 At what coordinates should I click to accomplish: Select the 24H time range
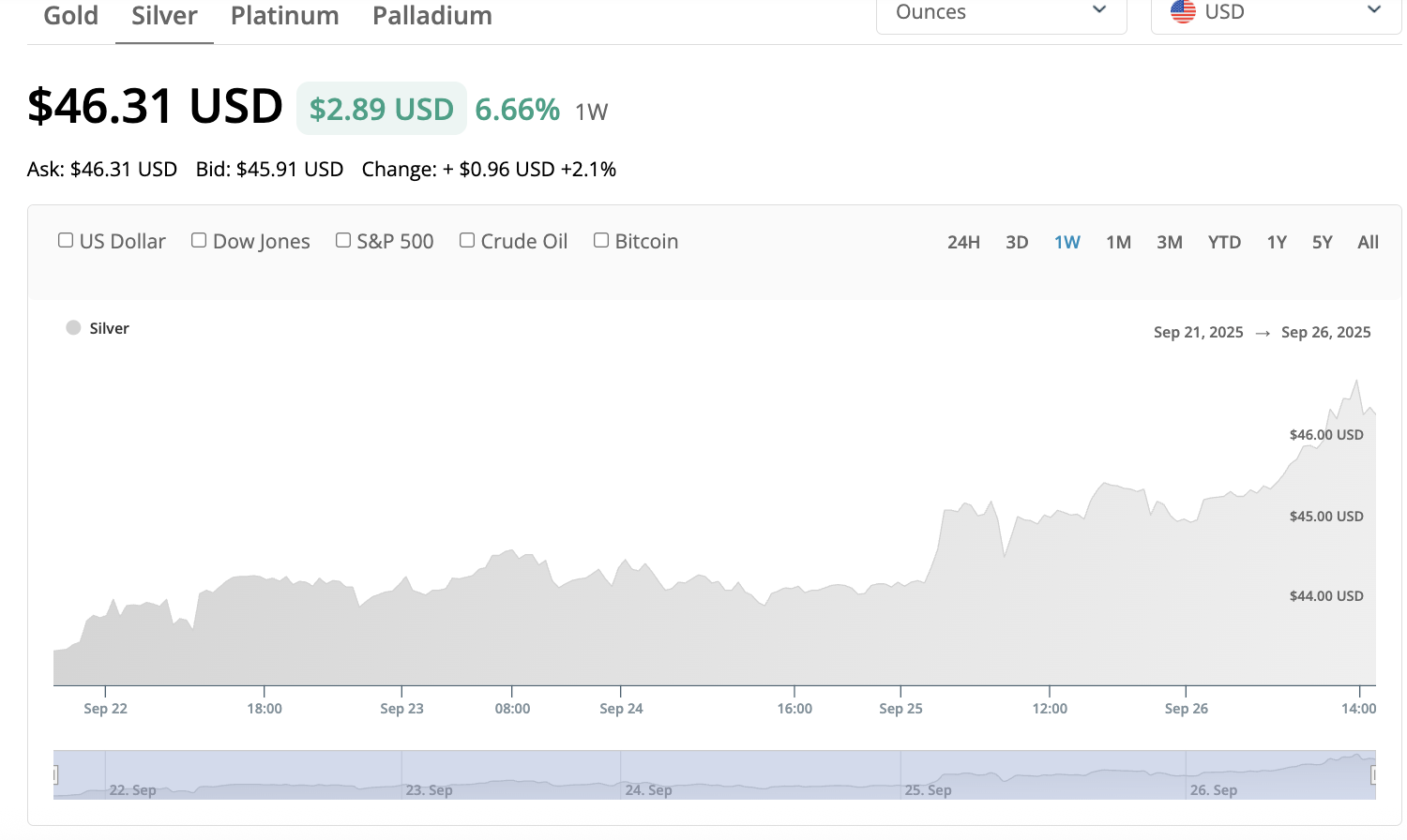pyautogui.click(x=963, y=242)
